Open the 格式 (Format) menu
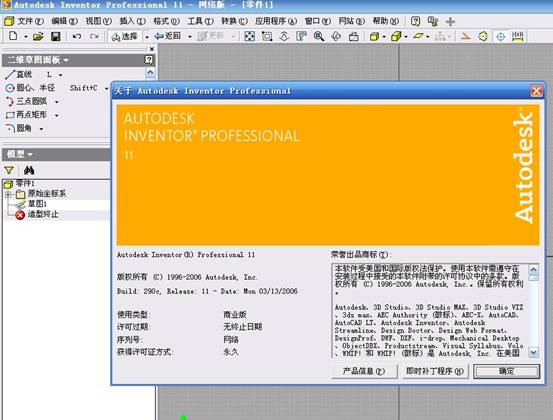Viewport: 553px width, 420px height. (166, 21)
